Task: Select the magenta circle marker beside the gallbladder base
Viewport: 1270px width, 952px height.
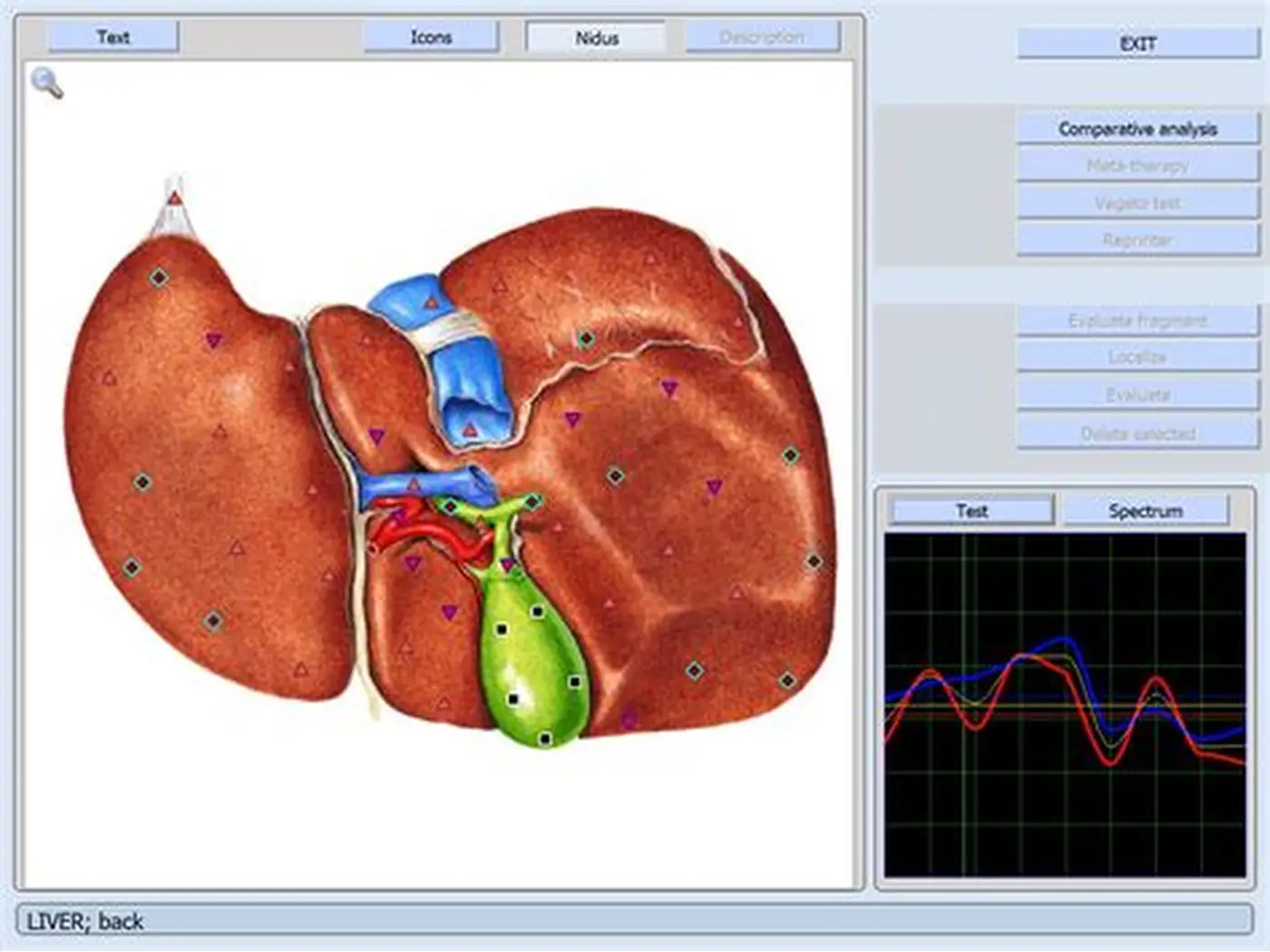Action: point(629,721)
